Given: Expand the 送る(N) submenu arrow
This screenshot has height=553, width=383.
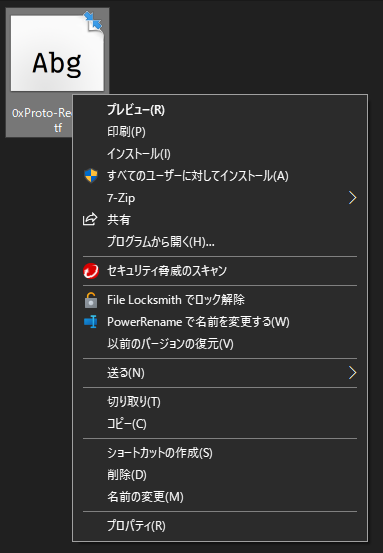Looking at the screenshot, I should [x=352, y=373].
